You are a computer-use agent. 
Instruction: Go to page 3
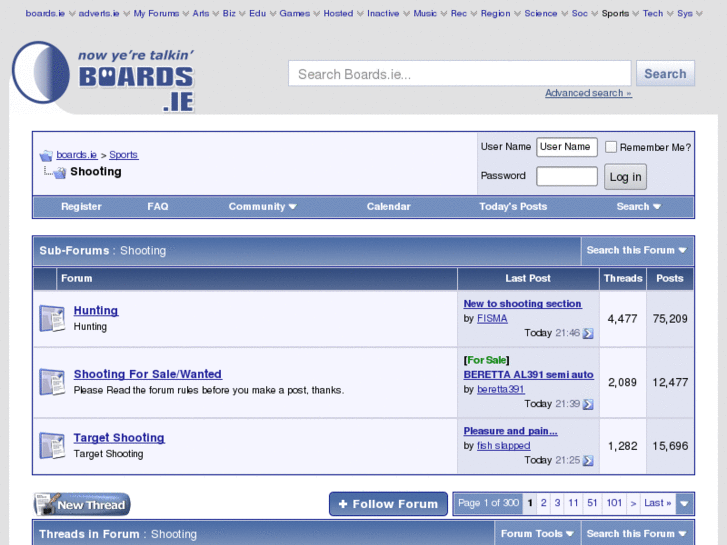557,503
